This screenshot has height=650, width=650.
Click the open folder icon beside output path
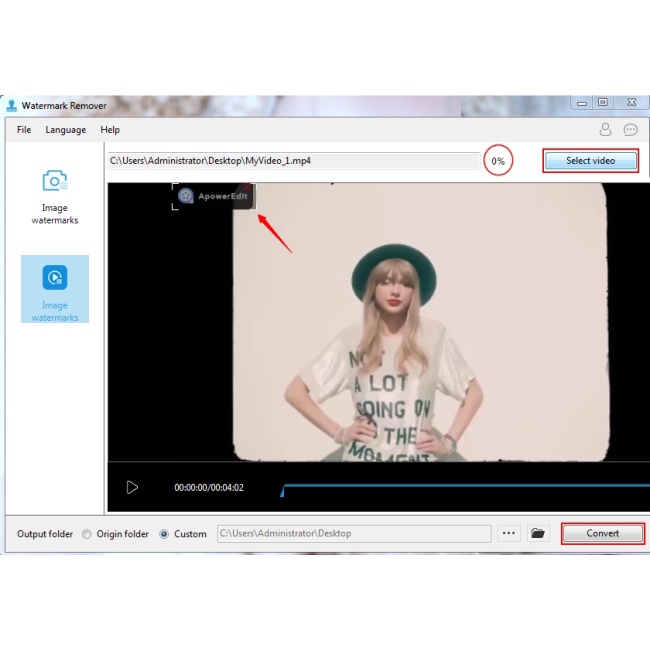(538, 534)
